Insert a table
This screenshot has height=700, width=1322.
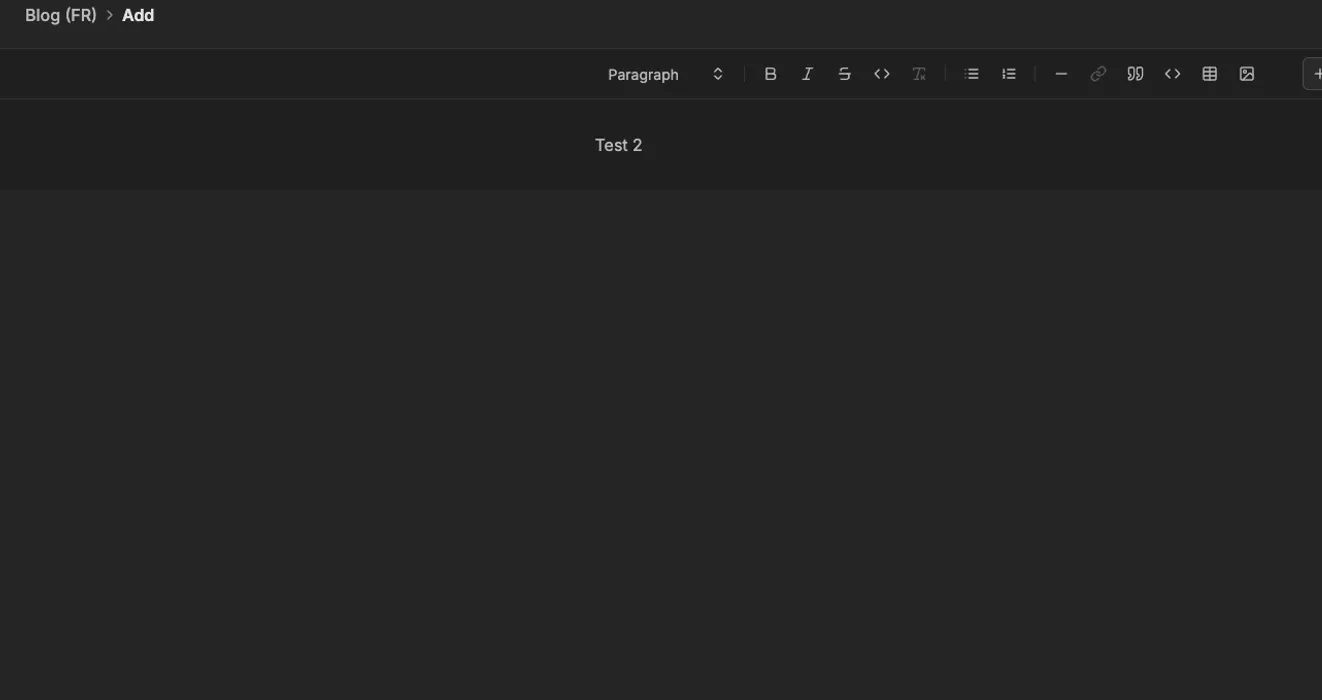click(x=1209, y=74)
